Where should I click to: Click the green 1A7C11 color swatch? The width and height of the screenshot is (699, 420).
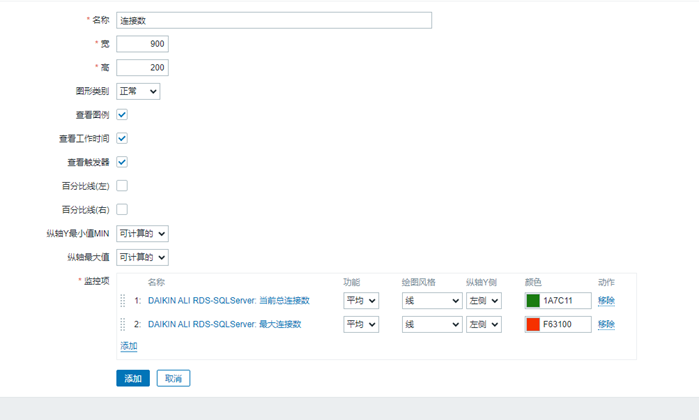click(x=533, y=300)
